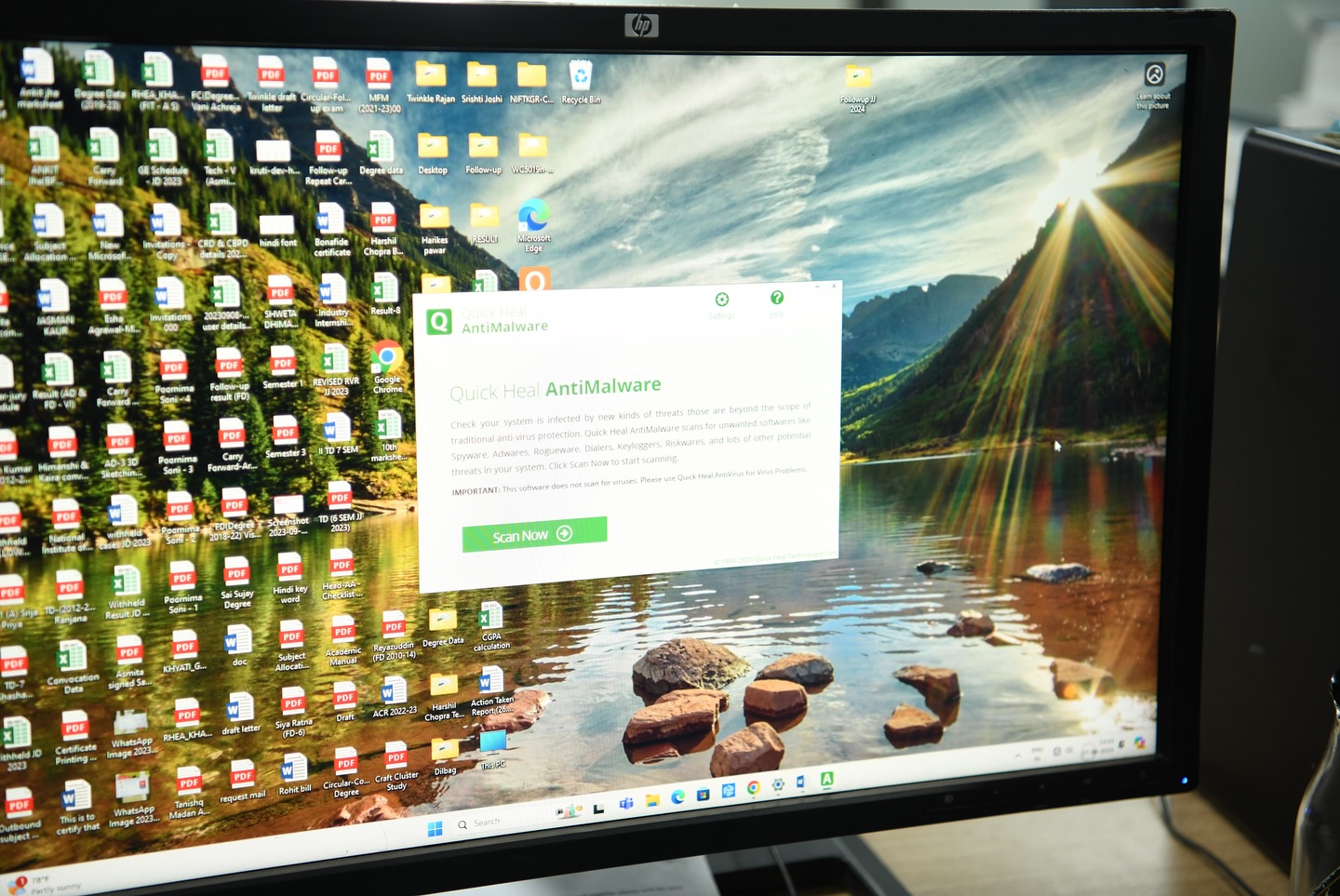Viewport: 1340px width, 896px height.
Task: Open Microsoft Store from the taskbar
Action: [x=703, y=794]
